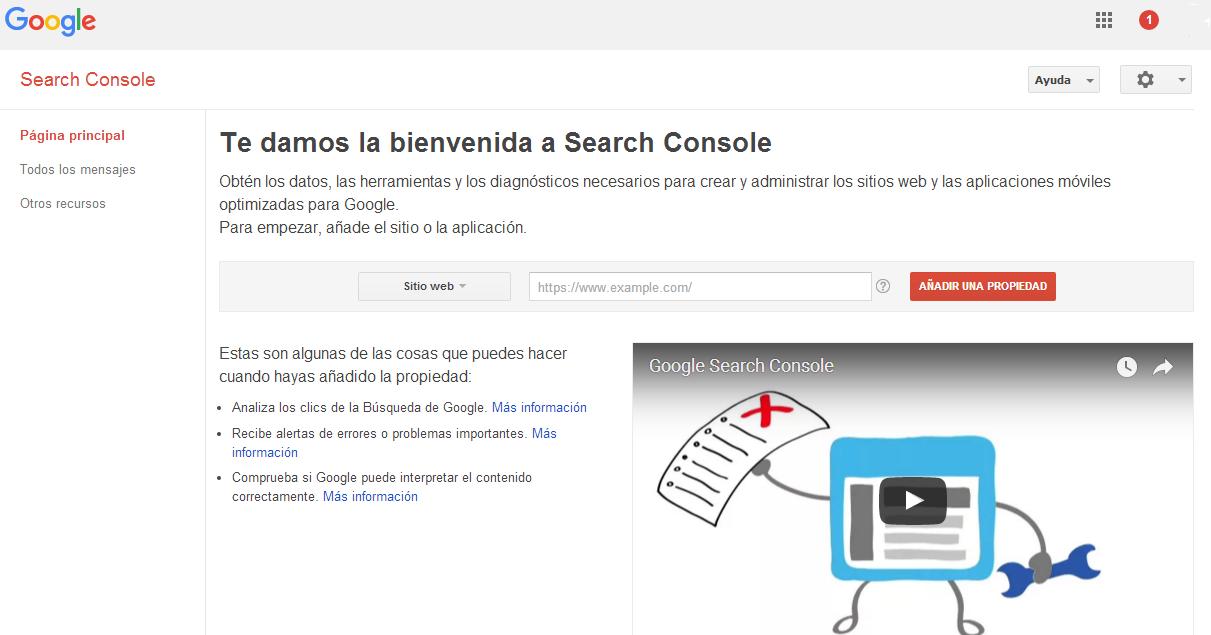The image size is (1211, 635).
Task: Click the video Watch later clock icon
Action: [x=1127, y=367]
